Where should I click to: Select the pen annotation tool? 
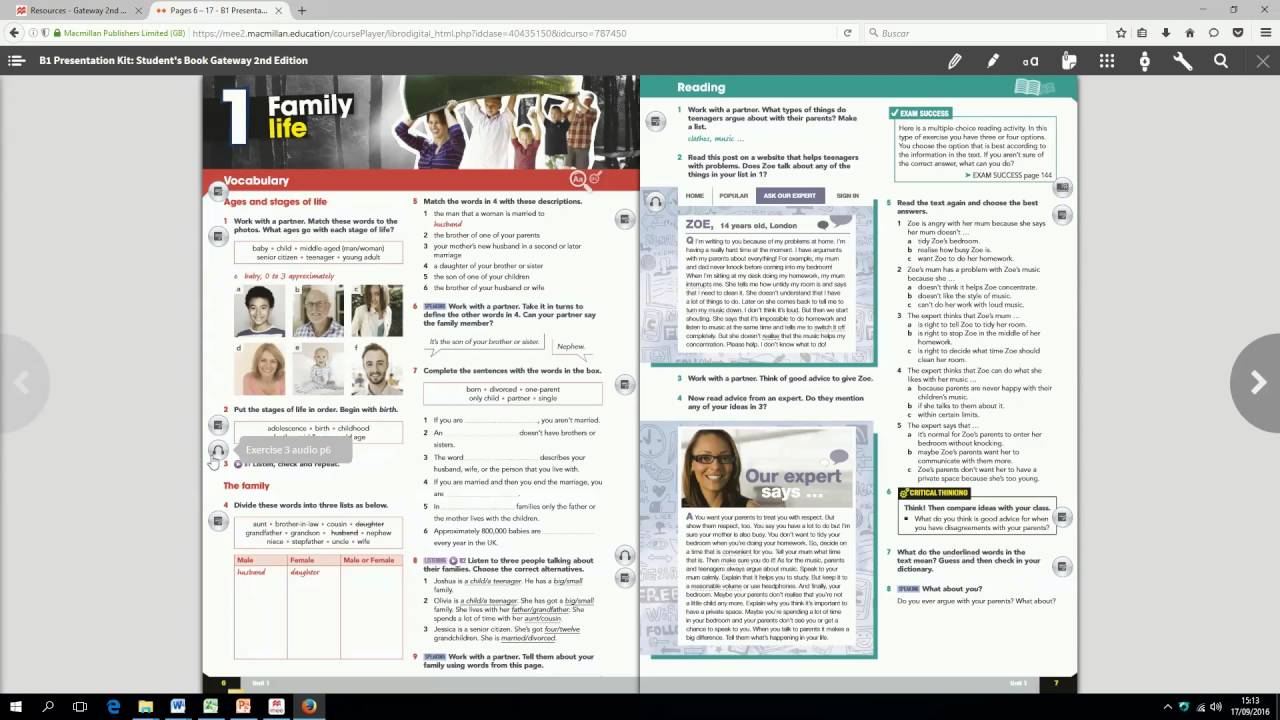pos(954,61)
